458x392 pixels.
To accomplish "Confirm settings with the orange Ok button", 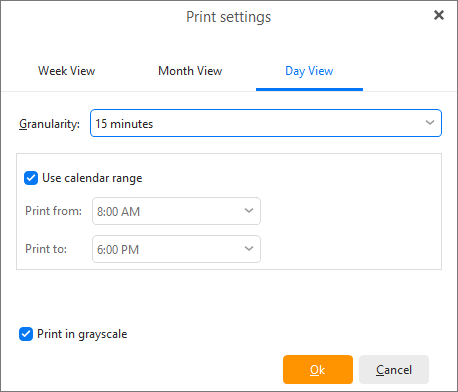I will (318, 370).
